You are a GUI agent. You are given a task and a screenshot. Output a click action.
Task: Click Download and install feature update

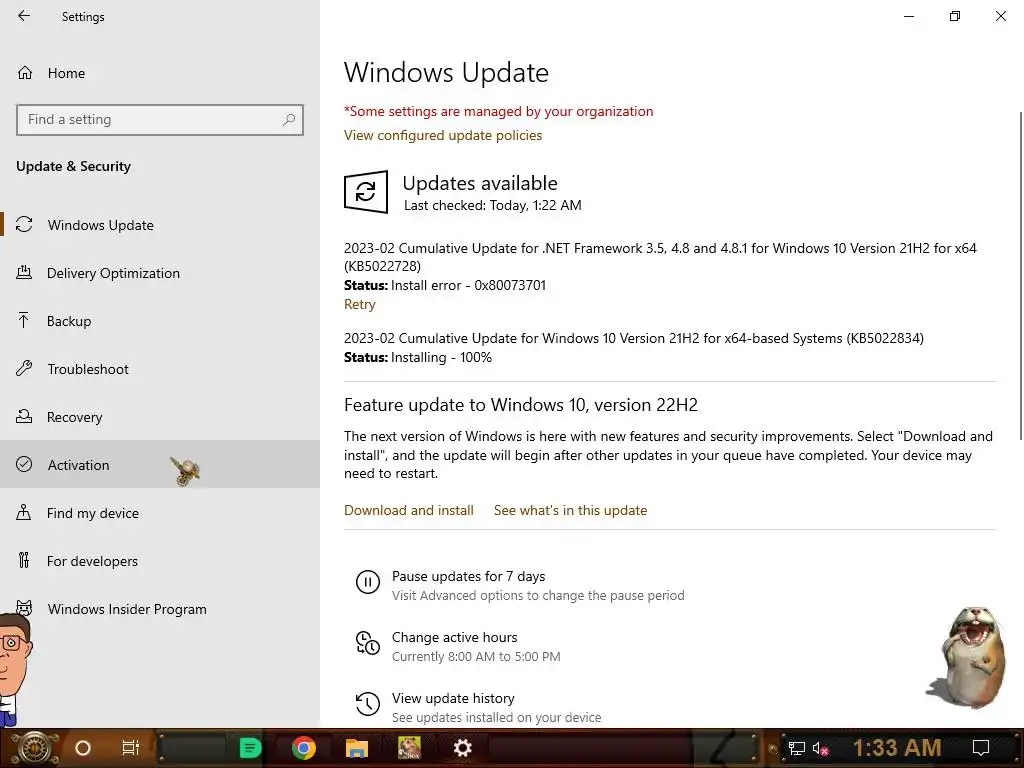tap(409, 510)
